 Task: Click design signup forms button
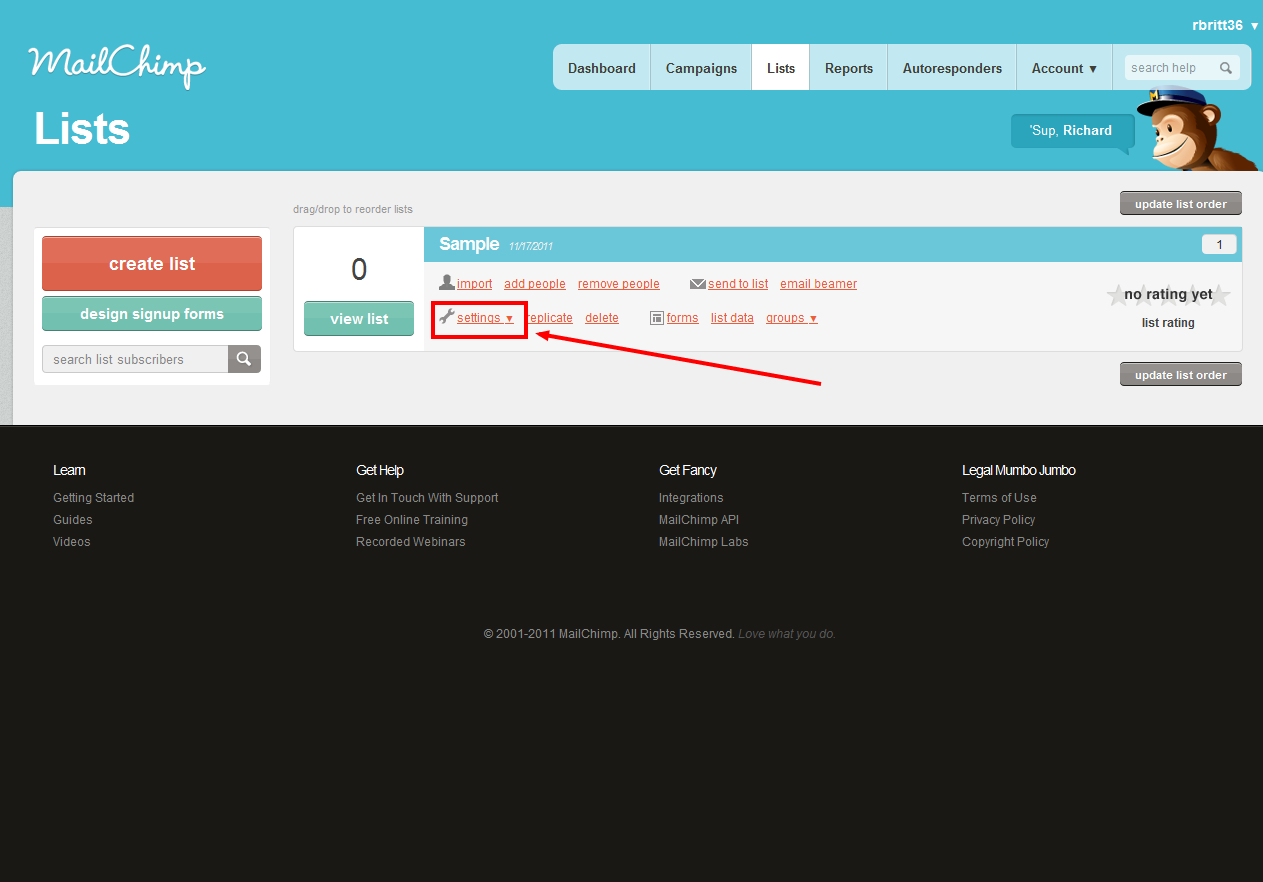[x=152, y=313]
